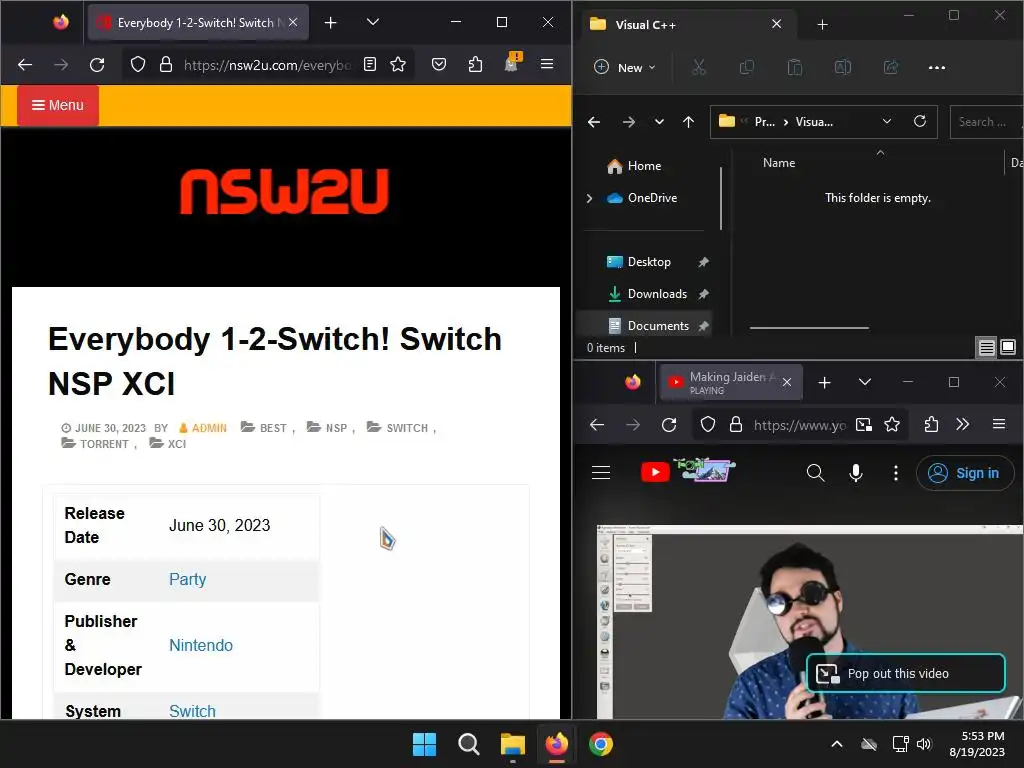The image size is (1024, 768).
Task: Open the XCI category link
Action: pyautogui.click(x=177, y=444)
